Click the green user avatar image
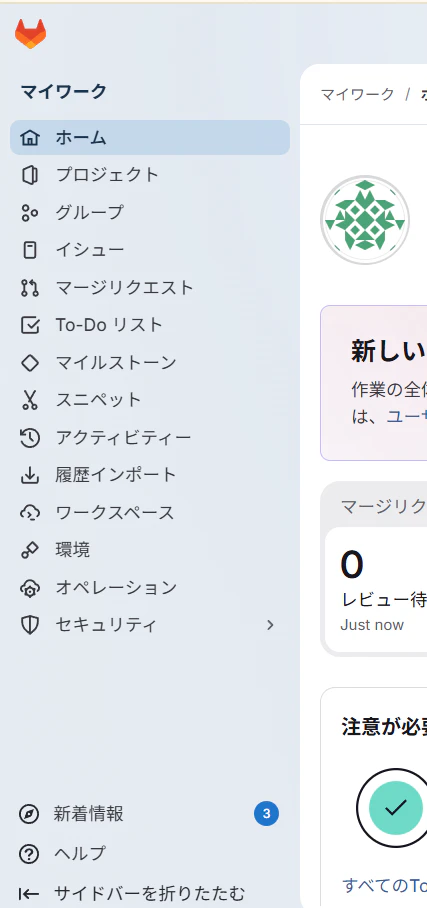427x908 pixels. (365, 220)
